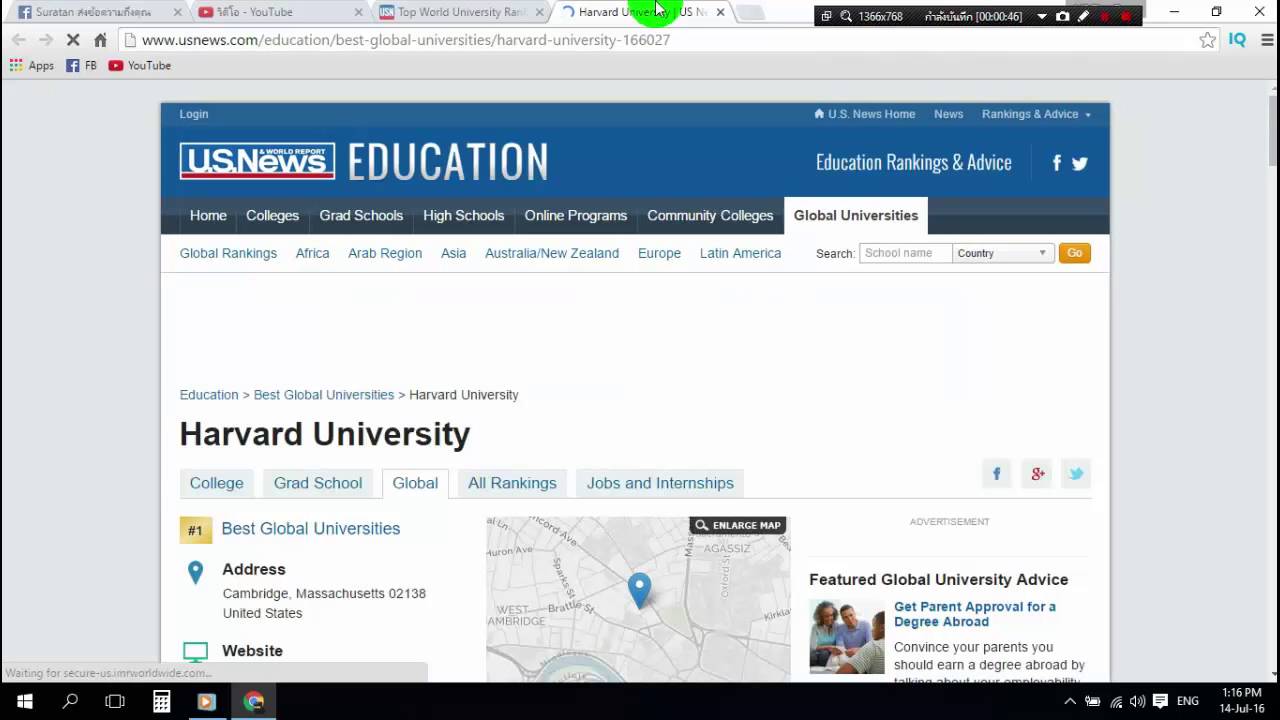The width and height of the screenshot is (1280, 720).
Task: Bookmark this page with the star icon
Action: (1208, 40)
